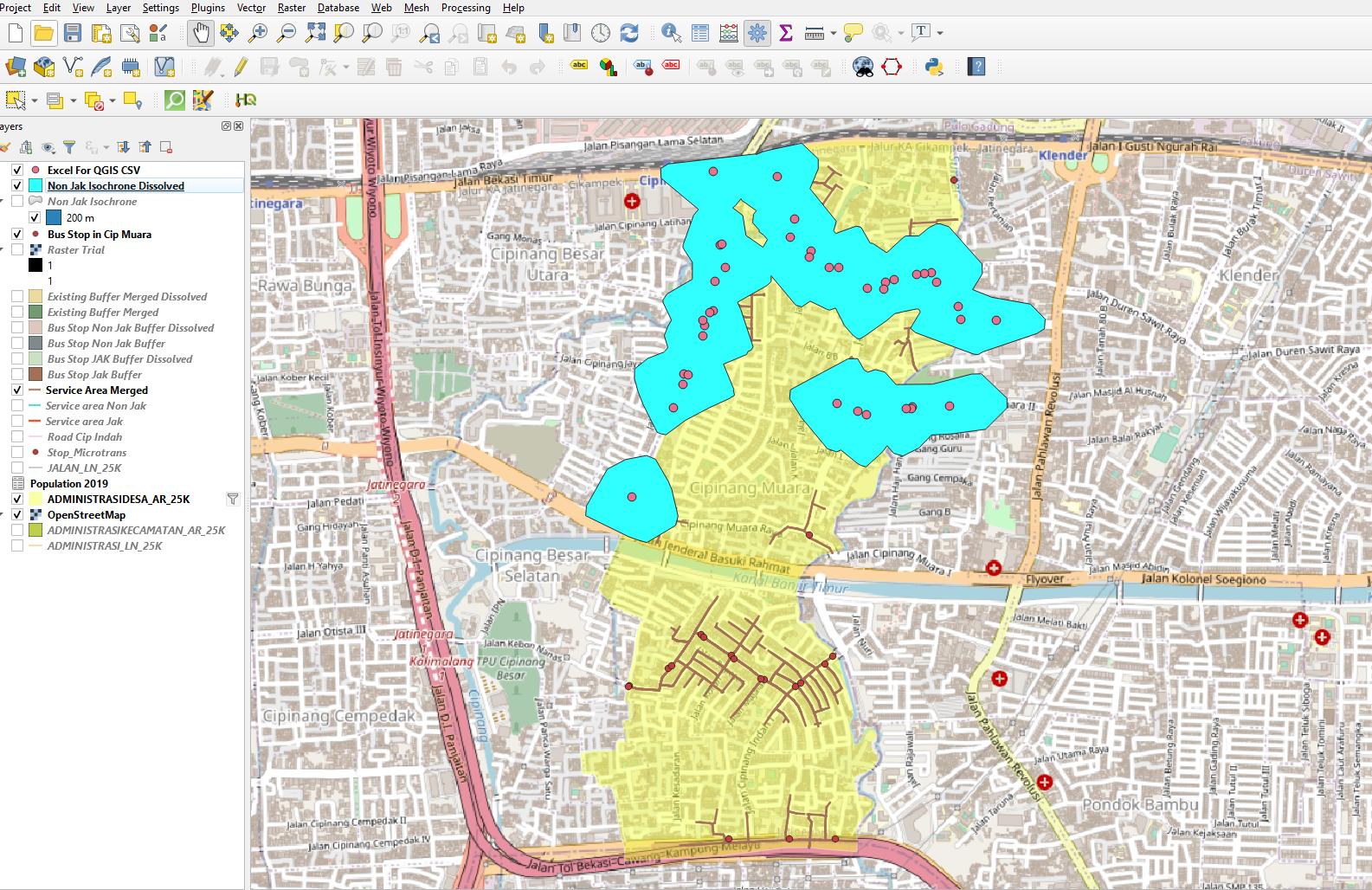1372x890 pixels.
Task: Filter the layer legend funnel icon
Action: click(x=69, y=147)
